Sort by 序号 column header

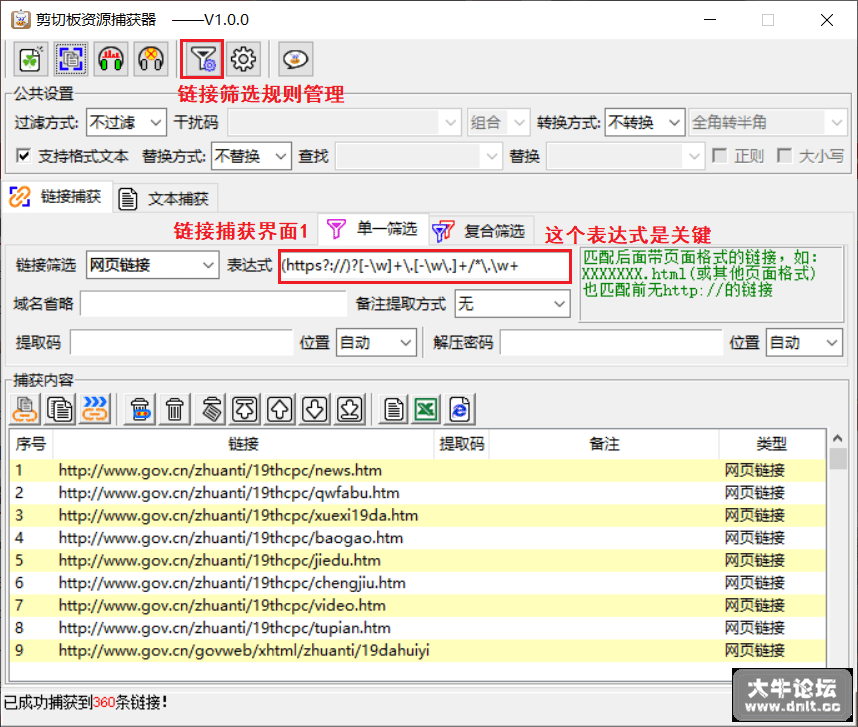pyautogui.click(x=31, y=444)
